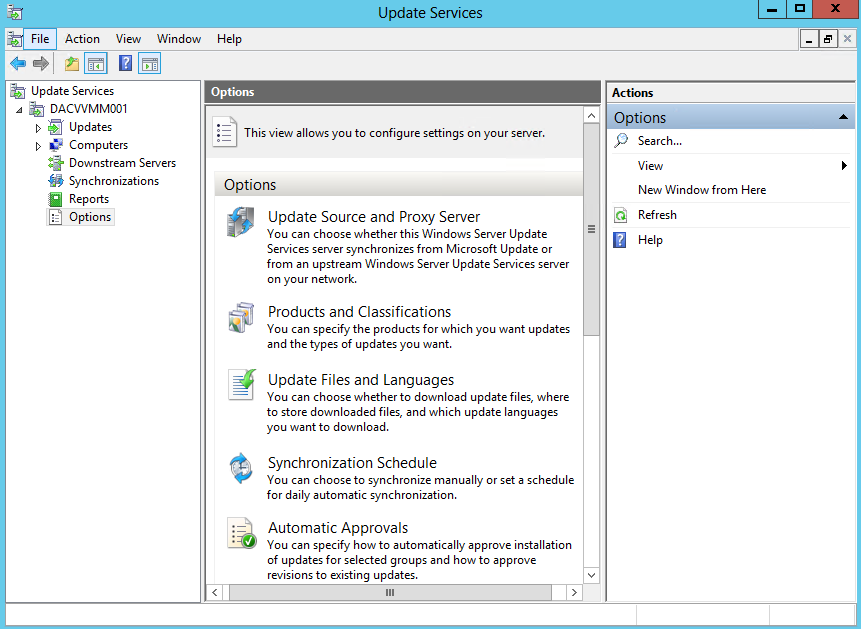861x629 pixels.
Task: Expand the Updates tree node
Action: click(x=38, y=128)
